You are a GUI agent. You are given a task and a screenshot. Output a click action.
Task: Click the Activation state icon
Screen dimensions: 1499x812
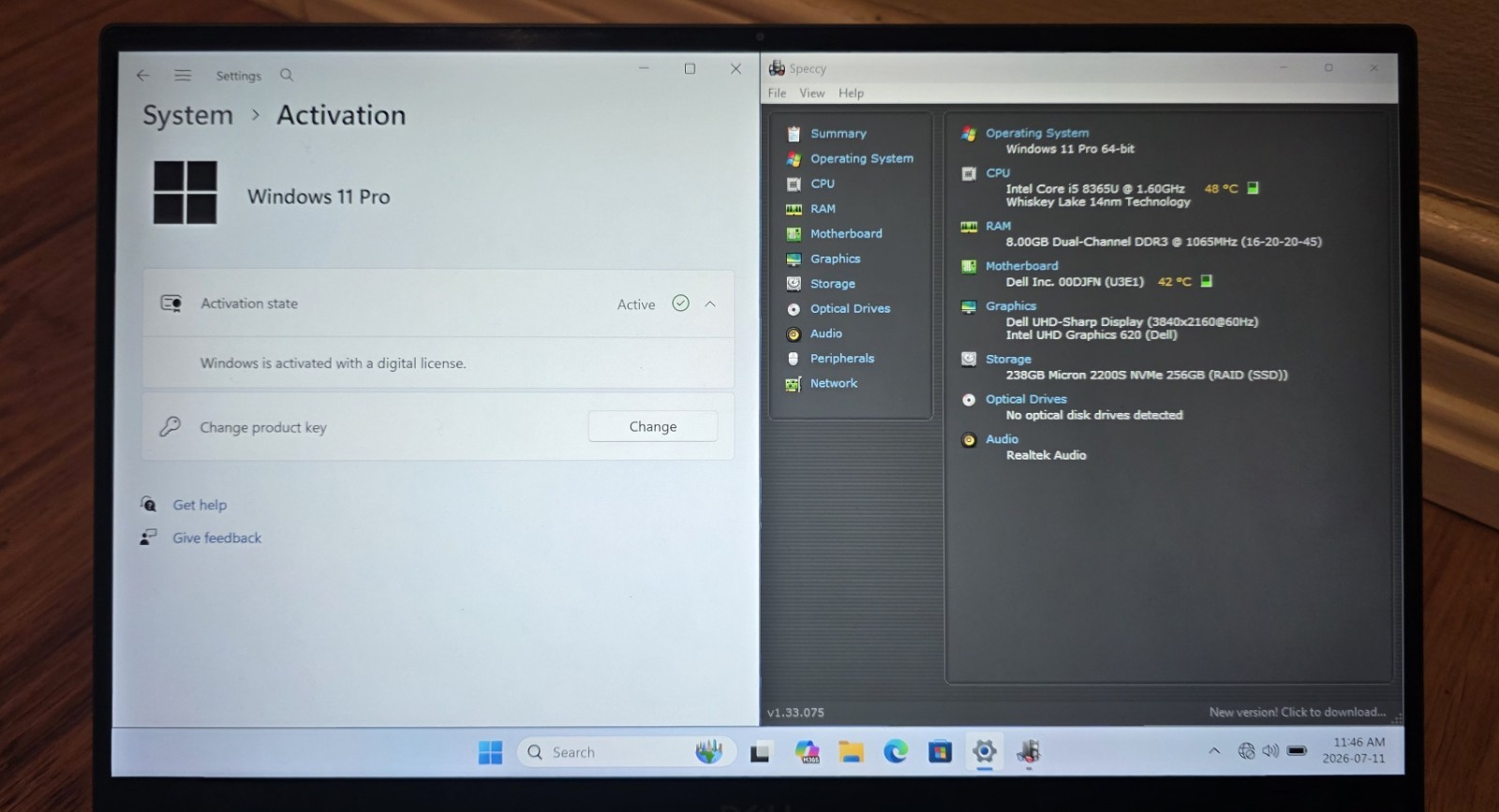(171, 303)
